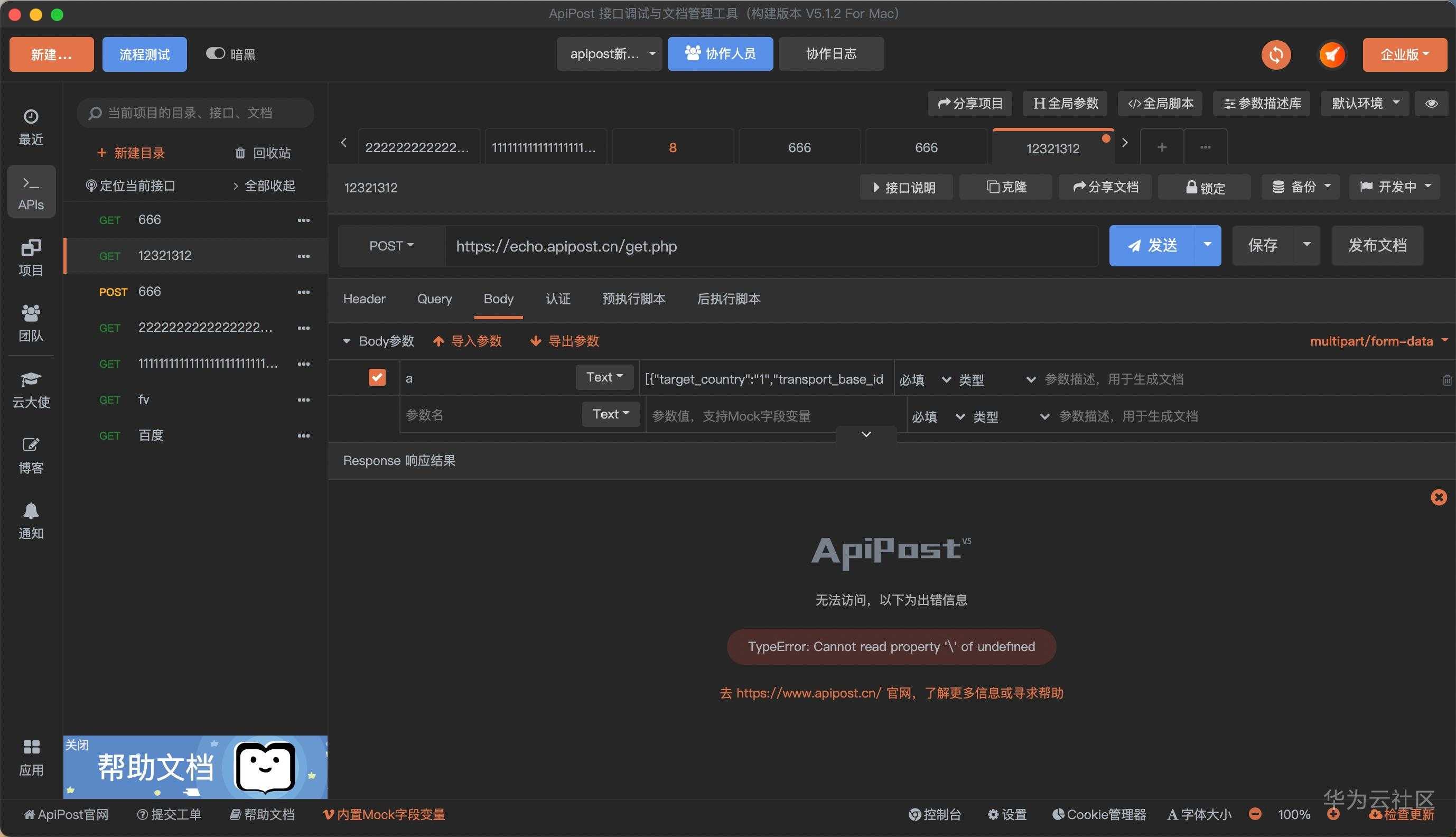Image resolution: width=1456 pixels, height=837 pixels.
Task: Open the 默认环境 environment dropdown
Action: (1365, 104)
